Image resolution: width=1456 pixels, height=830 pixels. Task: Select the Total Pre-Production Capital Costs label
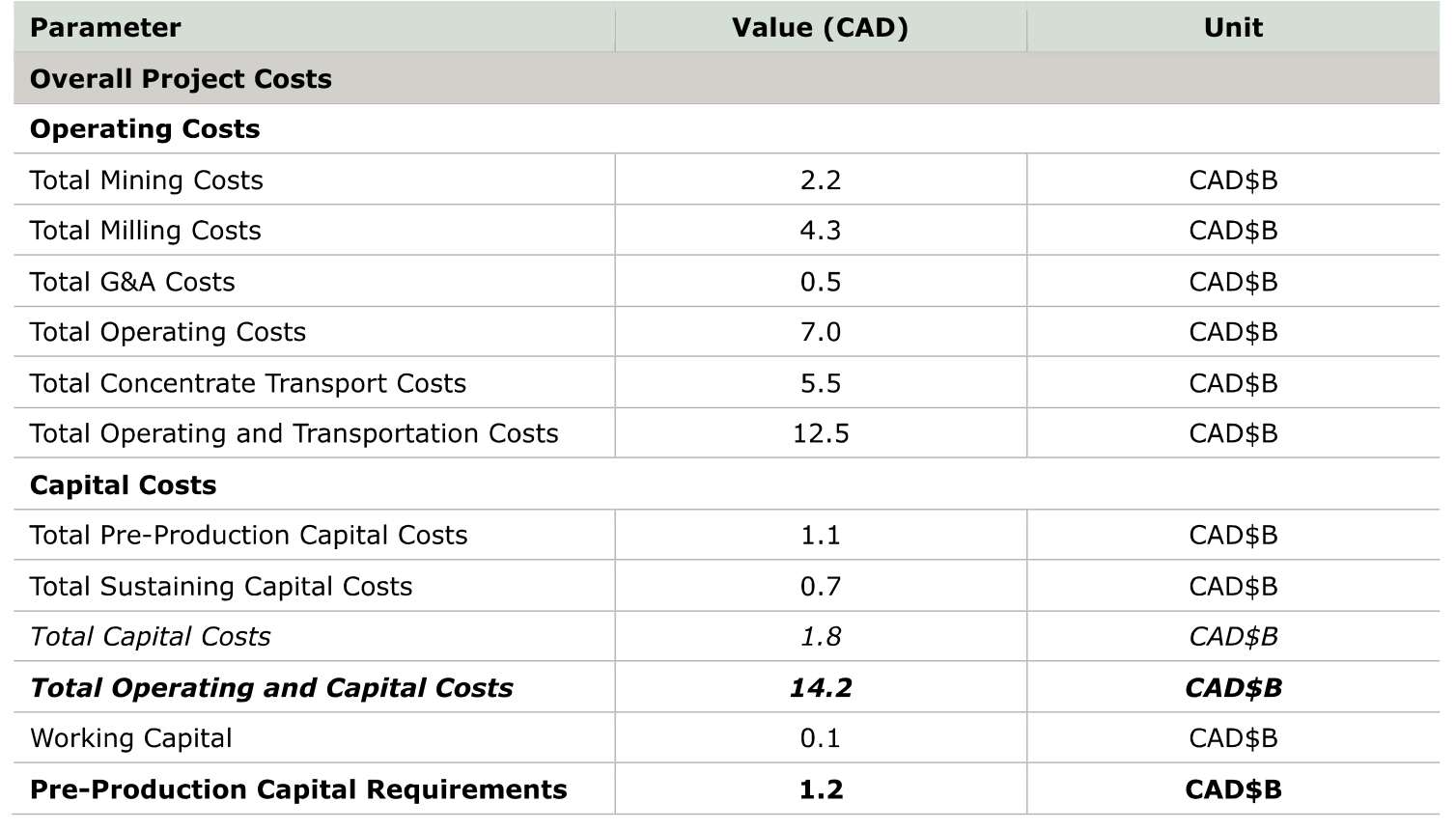249,536
